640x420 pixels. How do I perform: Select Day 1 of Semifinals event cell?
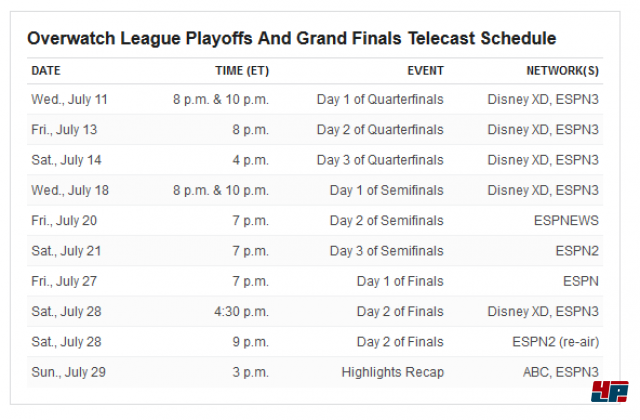pos(387,190)
